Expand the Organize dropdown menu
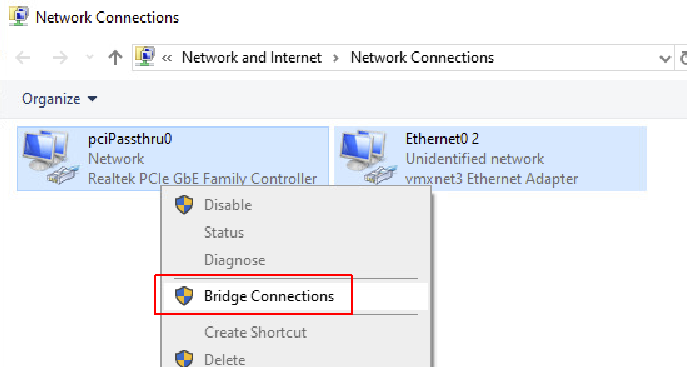 point(60,99)
